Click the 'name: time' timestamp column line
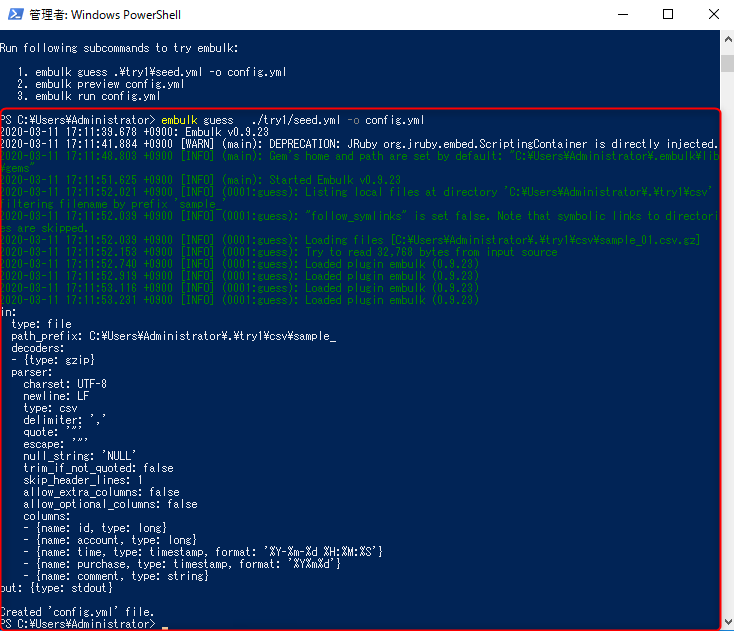Image resolution: width=734 pixels, height=631 pixels. click(x=203, y=552)
